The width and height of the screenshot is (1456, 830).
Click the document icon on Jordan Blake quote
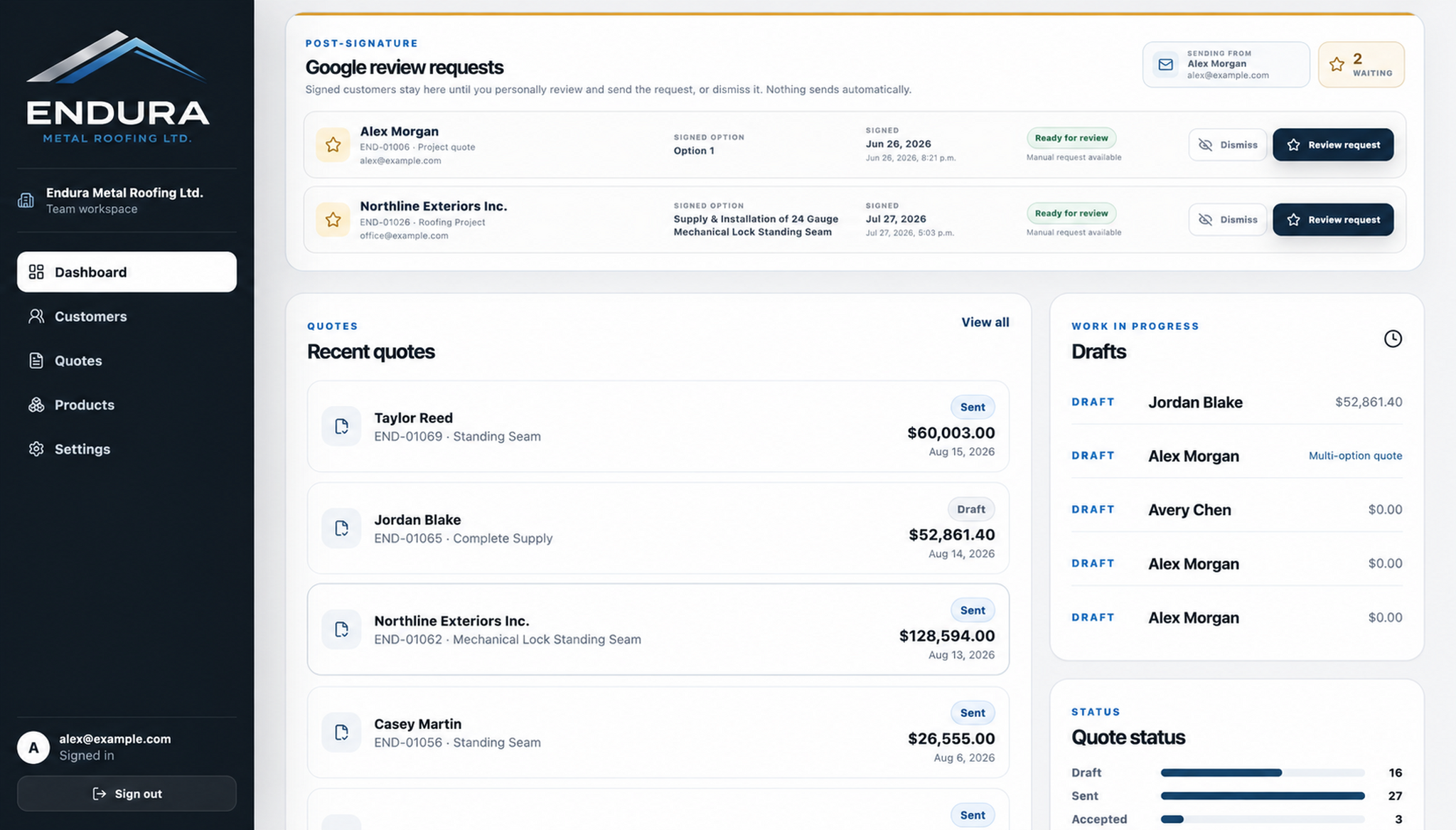tap(341, 528)
